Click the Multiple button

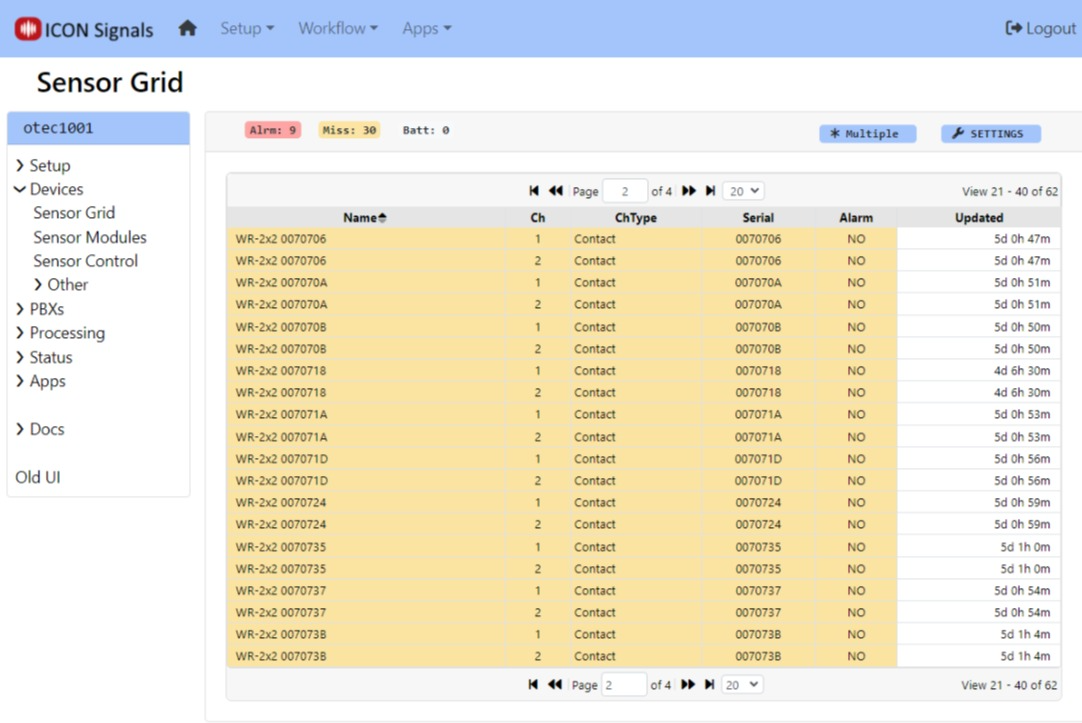[866, 134]
